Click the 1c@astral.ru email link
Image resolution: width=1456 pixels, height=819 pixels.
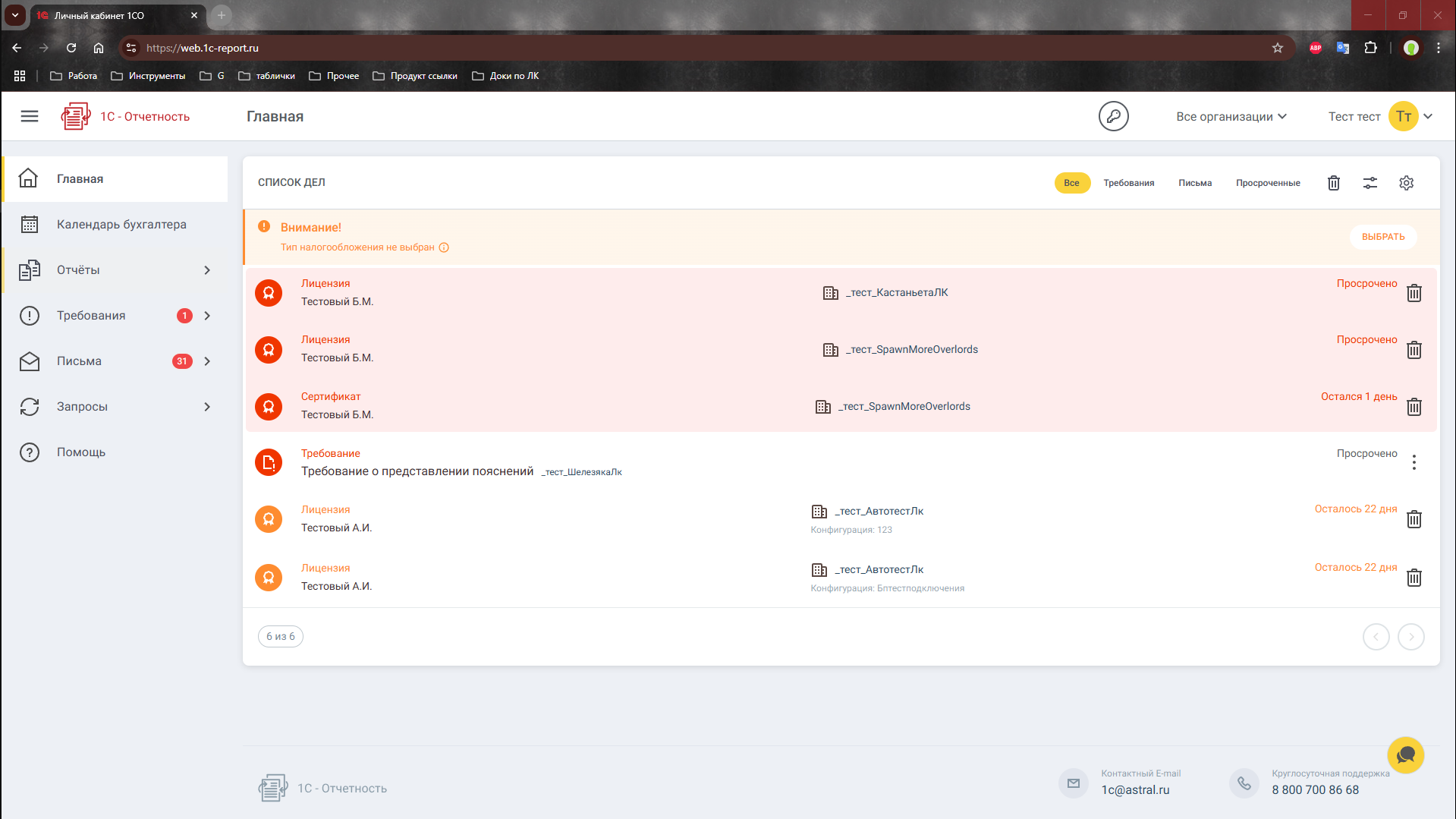tap(1135, 789)
